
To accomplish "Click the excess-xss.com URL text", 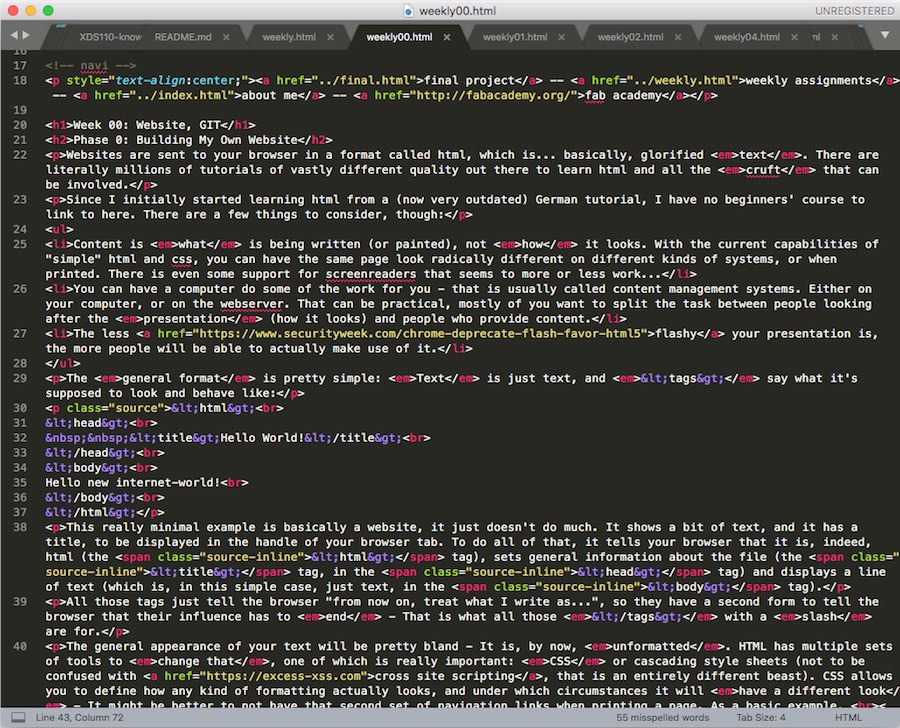I will pyautogui.click(x=284, y=676).
